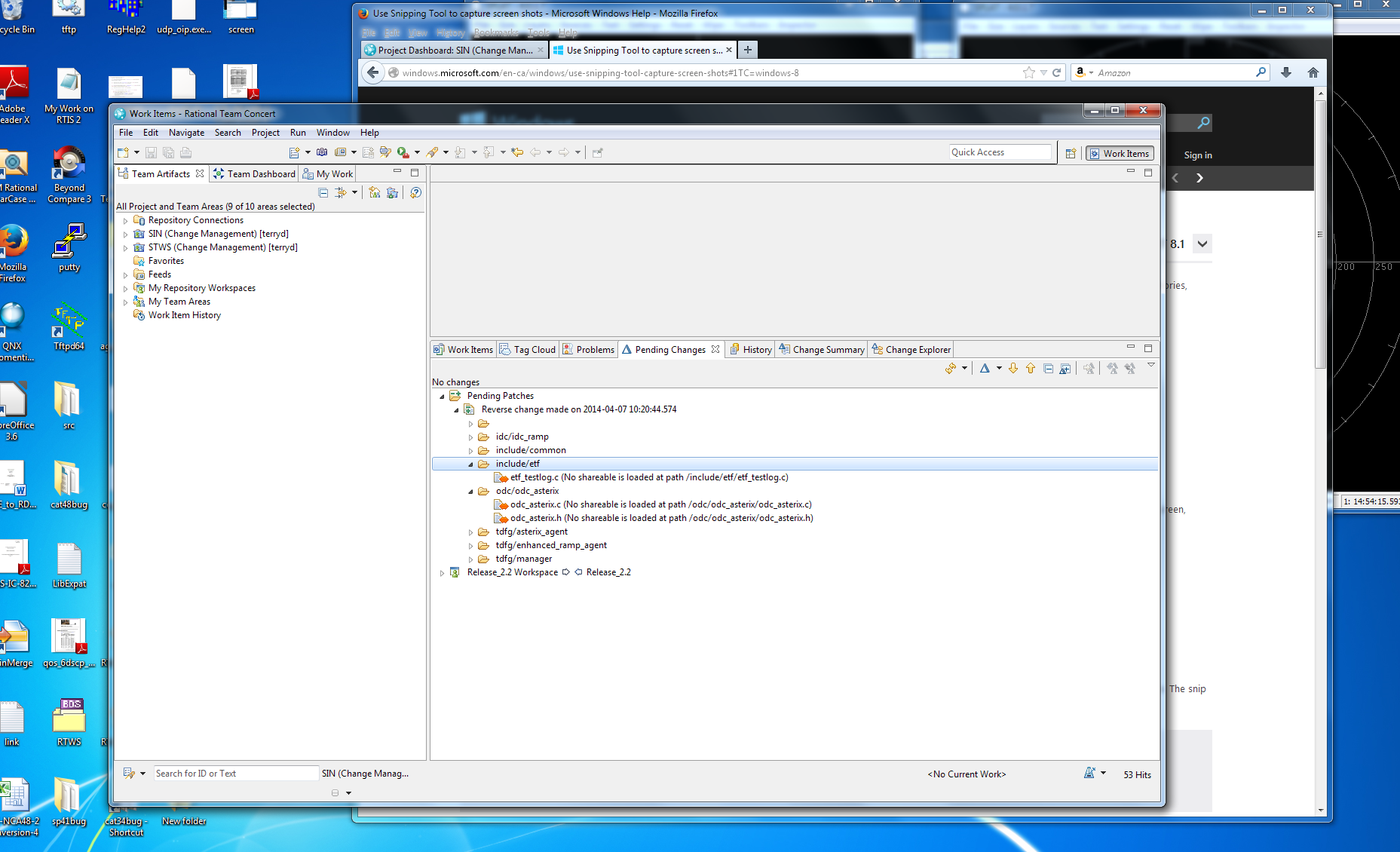Refresh Pending Changes with yellow arrows icon
Viewport: 1400px width, 852px height.
click(951, 369)
